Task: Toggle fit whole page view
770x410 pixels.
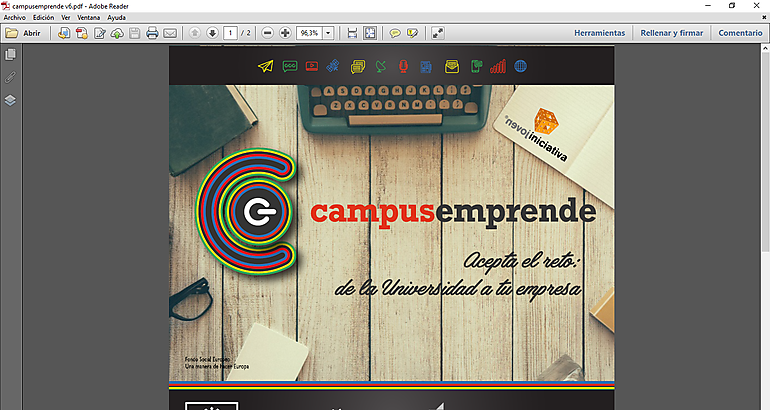Action: (x=369, y=33)
